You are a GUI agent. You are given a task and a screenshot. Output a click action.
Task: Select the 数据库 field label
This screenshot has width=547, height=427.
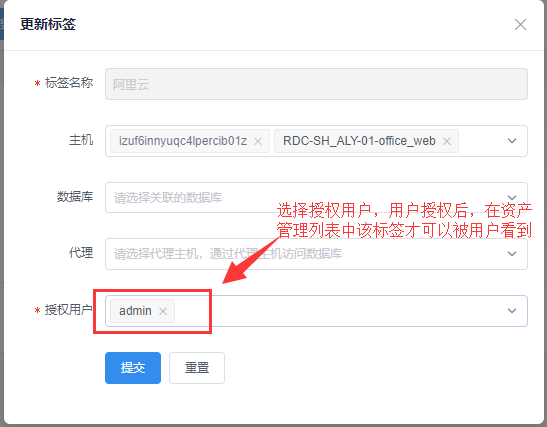coord(75,197)
